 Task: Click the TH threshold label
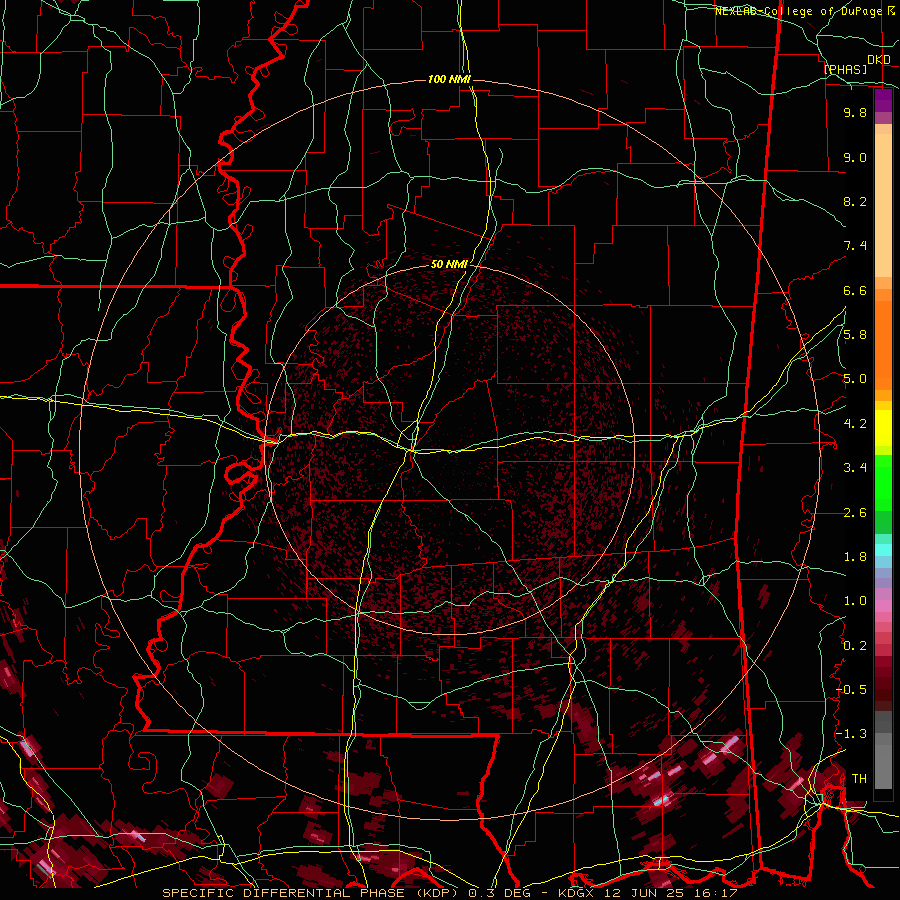(859, 779)
